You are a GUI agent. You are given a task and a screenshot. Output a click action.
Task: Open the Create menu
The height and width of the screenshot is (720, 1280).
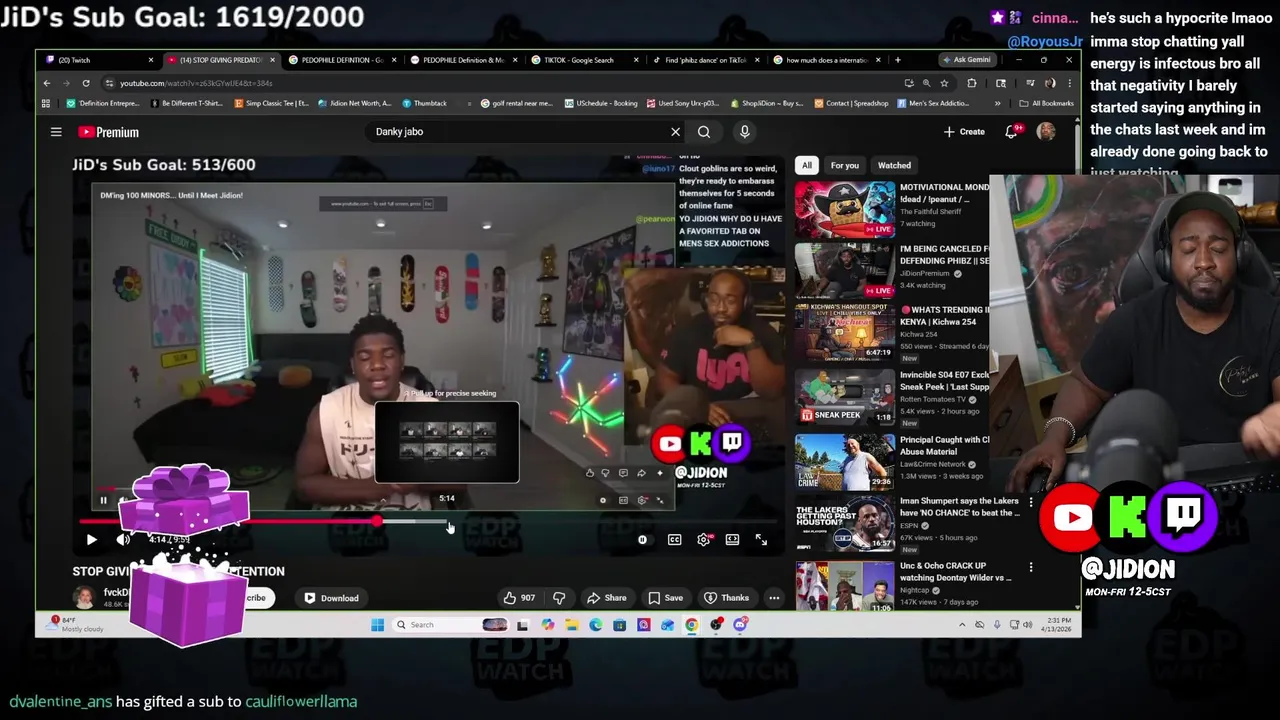point(964,132)
